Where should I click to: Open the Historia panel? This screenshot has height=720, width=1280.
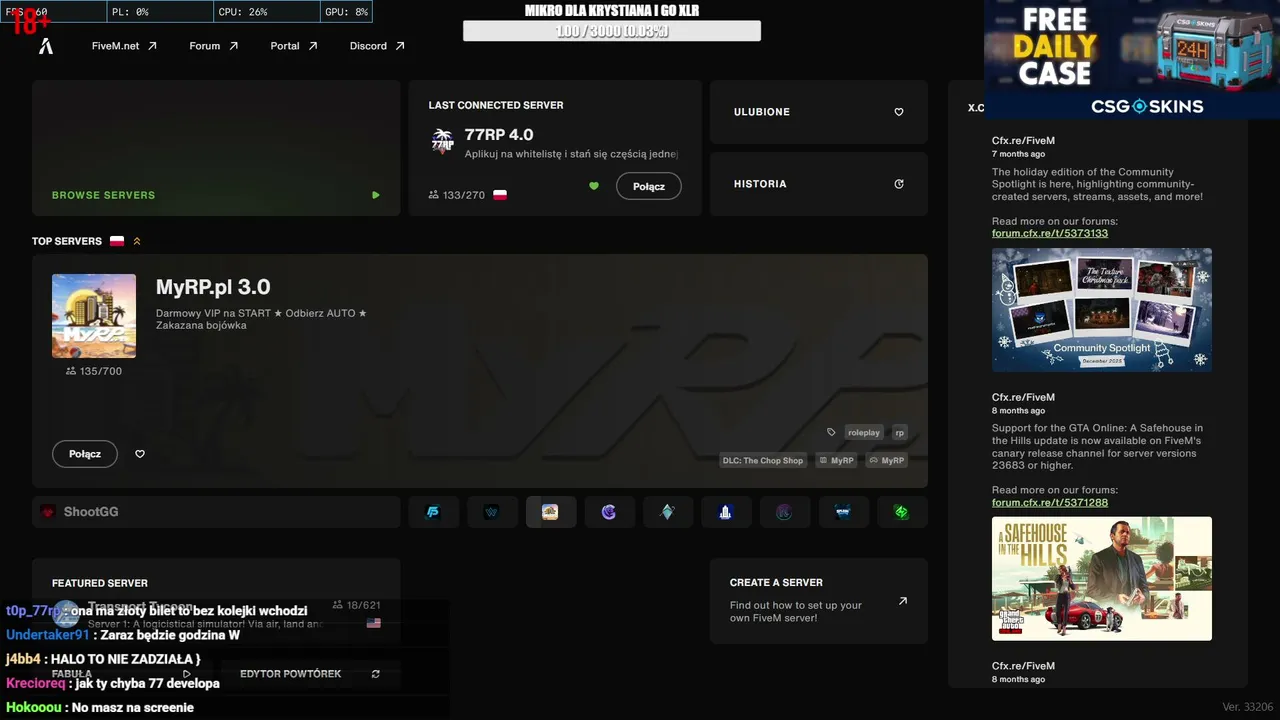[819, 184]
